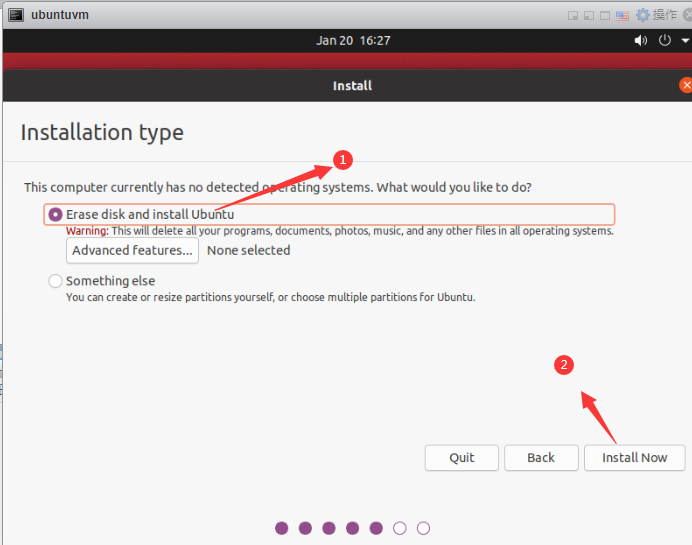This screenshot has height=545, width=692.
Task: Go Back to previous step
Action: click(541, 458)
